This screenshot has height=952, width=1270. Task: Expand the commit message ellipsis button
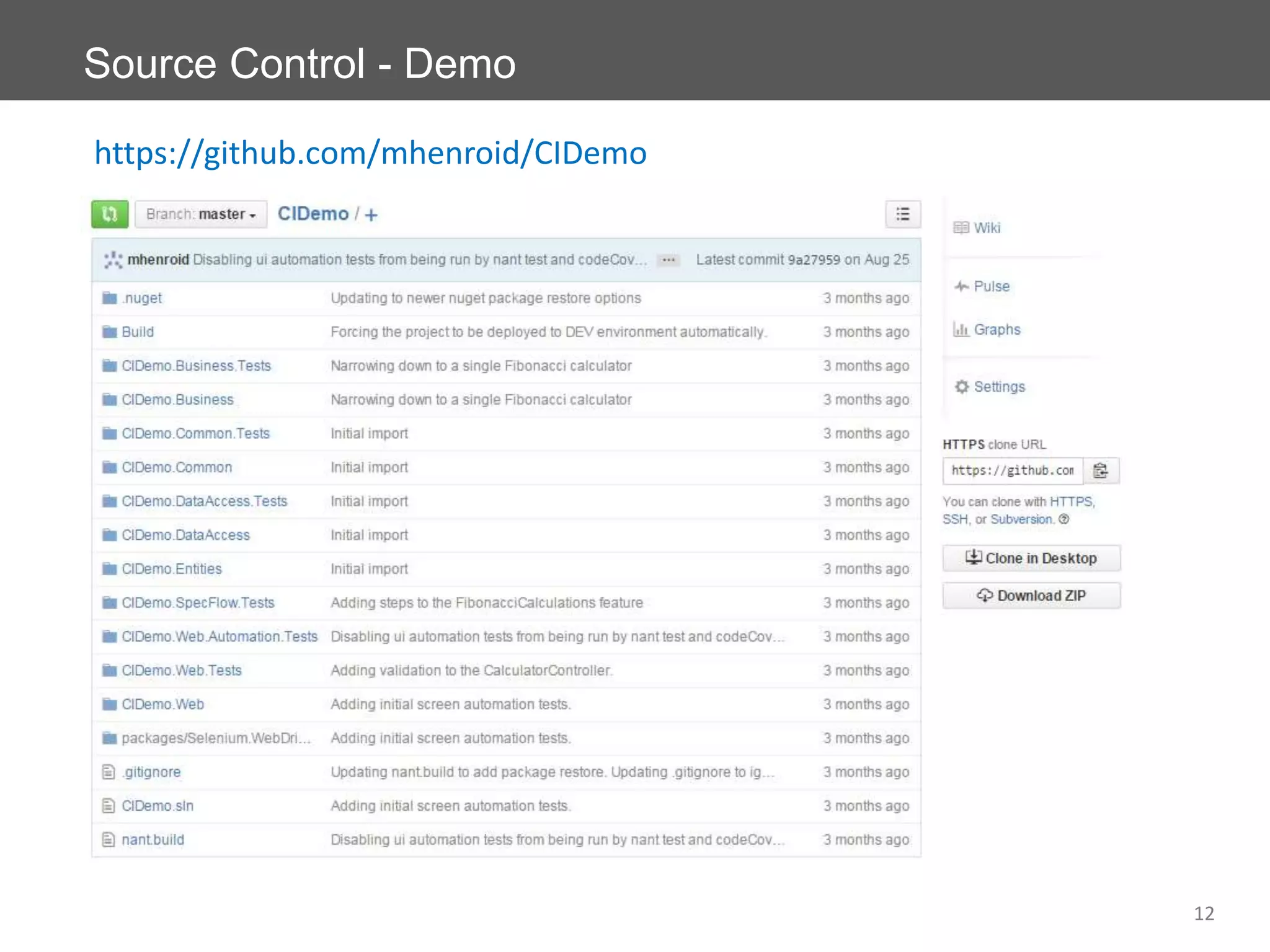668,260
